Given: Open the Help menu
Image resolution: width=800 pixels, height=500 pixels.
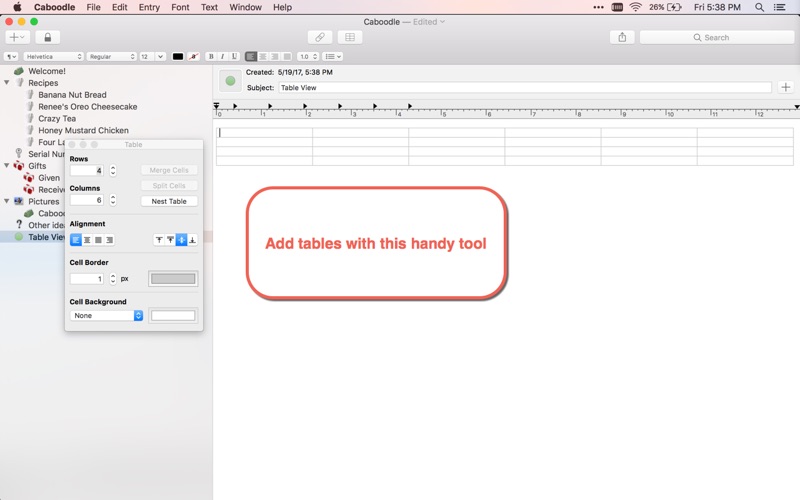Looking at the screenshot, I should 282,7.
